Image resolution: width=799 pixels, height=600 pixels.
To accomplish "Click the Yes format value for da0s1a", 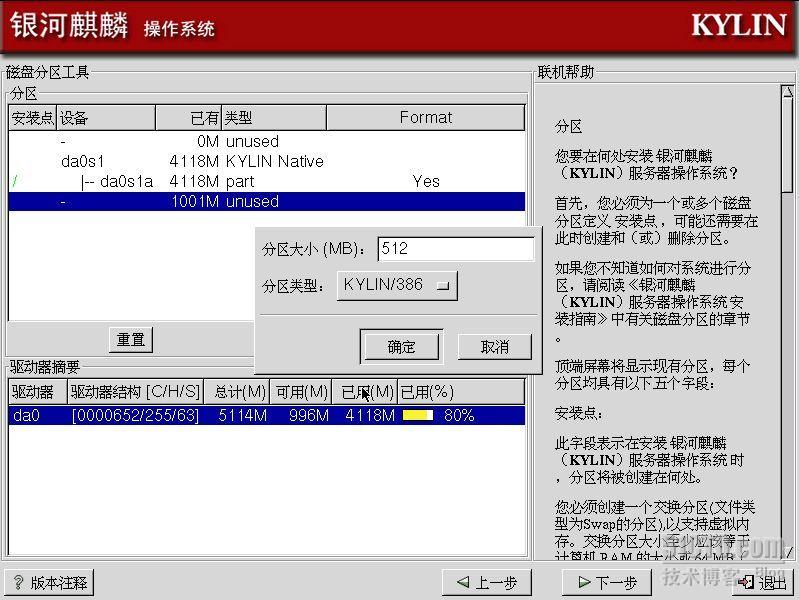I will [x=426, y=181].
